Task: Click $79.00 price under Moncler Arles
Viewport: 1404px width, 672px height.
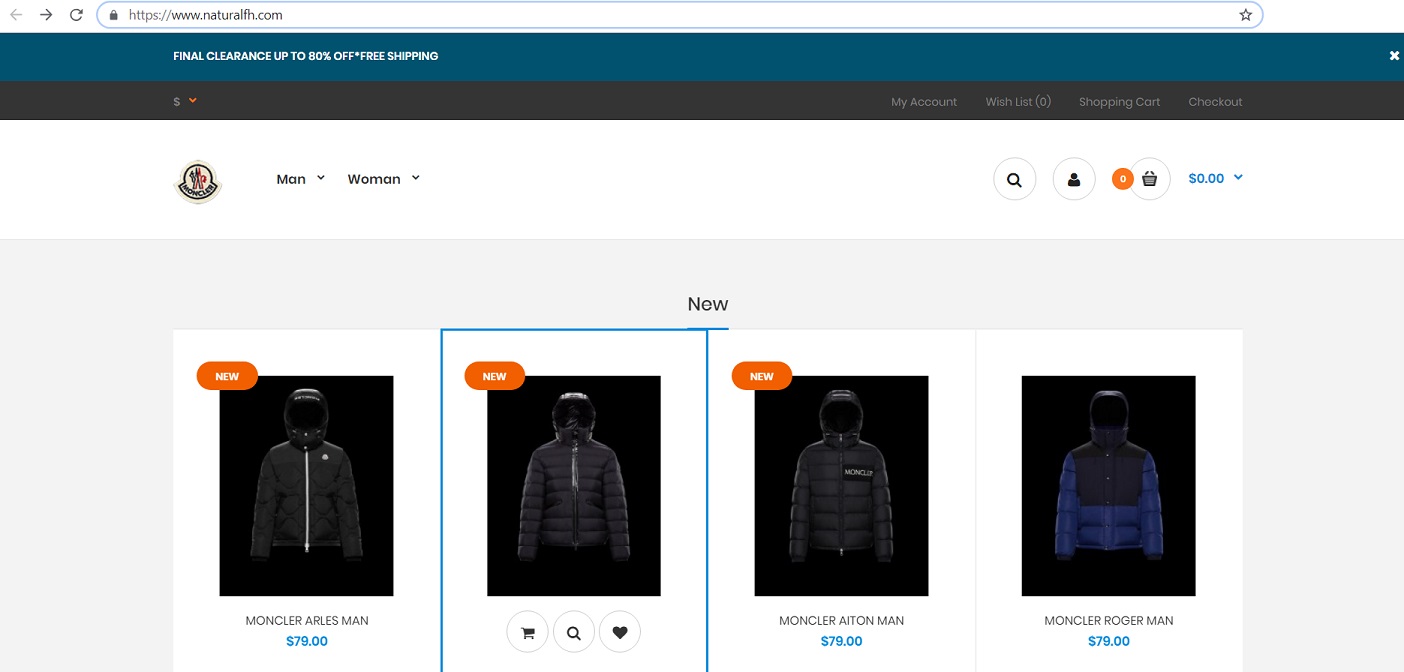Action: [307, 641]
